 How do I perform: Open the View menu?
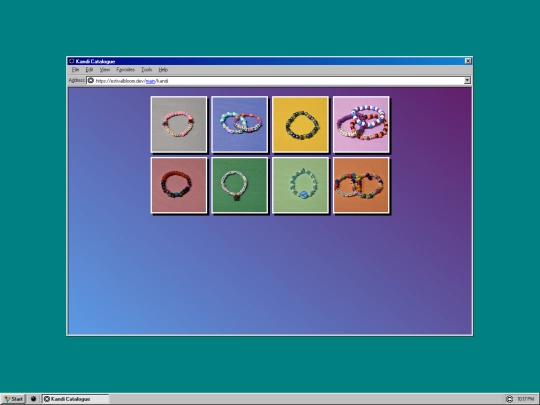click(x=105, y=70)
